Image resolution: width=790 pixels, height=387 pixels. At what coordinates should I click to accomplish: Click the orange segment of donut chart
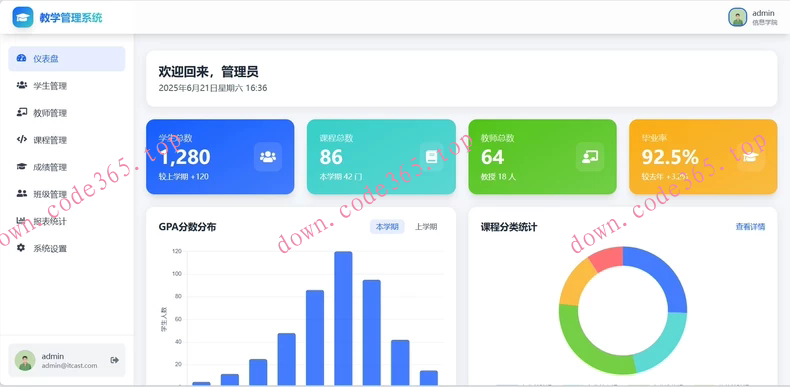click(576, 283)
